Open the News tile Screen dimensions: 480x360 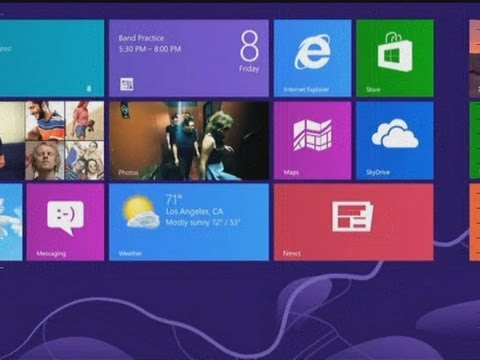[354, 222]
